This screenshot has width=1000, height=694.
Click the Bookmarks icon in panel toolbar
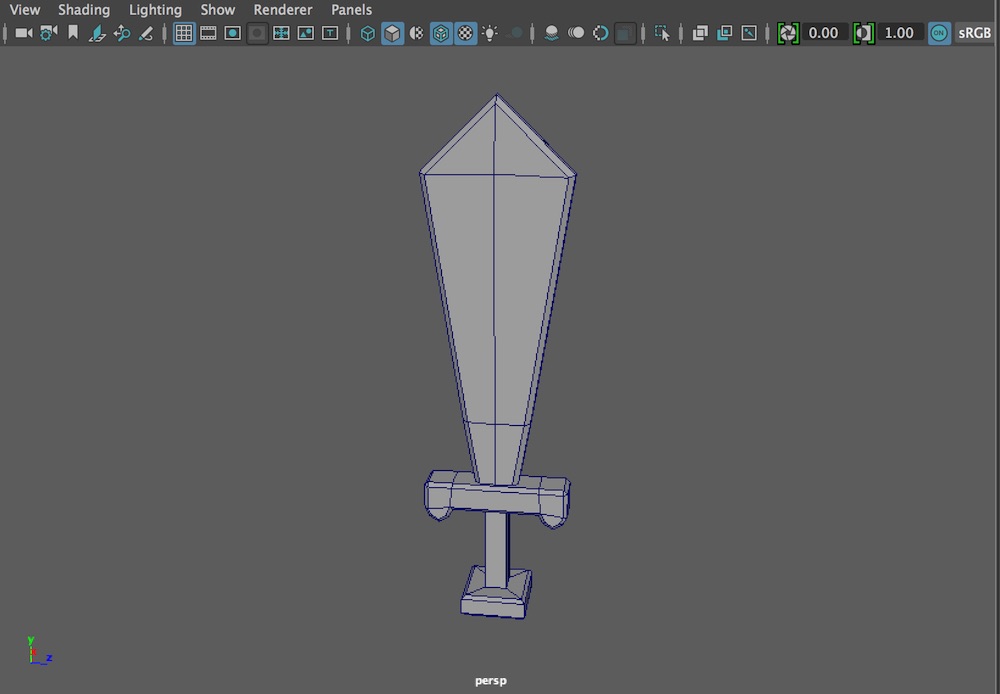(73, 33)
